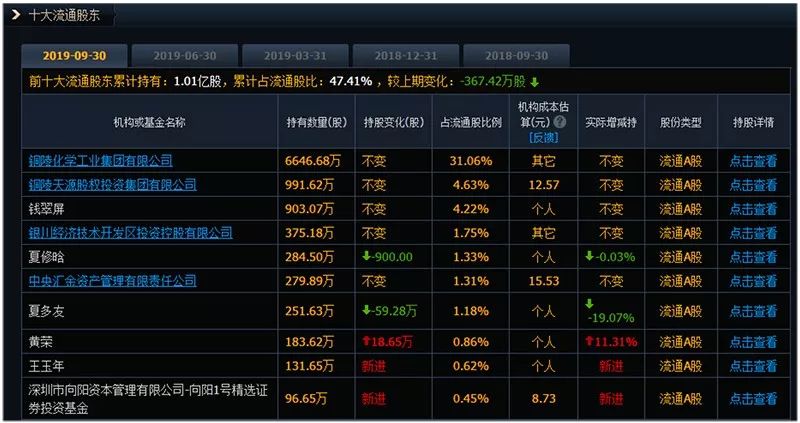Click the 131.65万 holding value
Screen dimensions: 800x423
click(x=309, y=366)
